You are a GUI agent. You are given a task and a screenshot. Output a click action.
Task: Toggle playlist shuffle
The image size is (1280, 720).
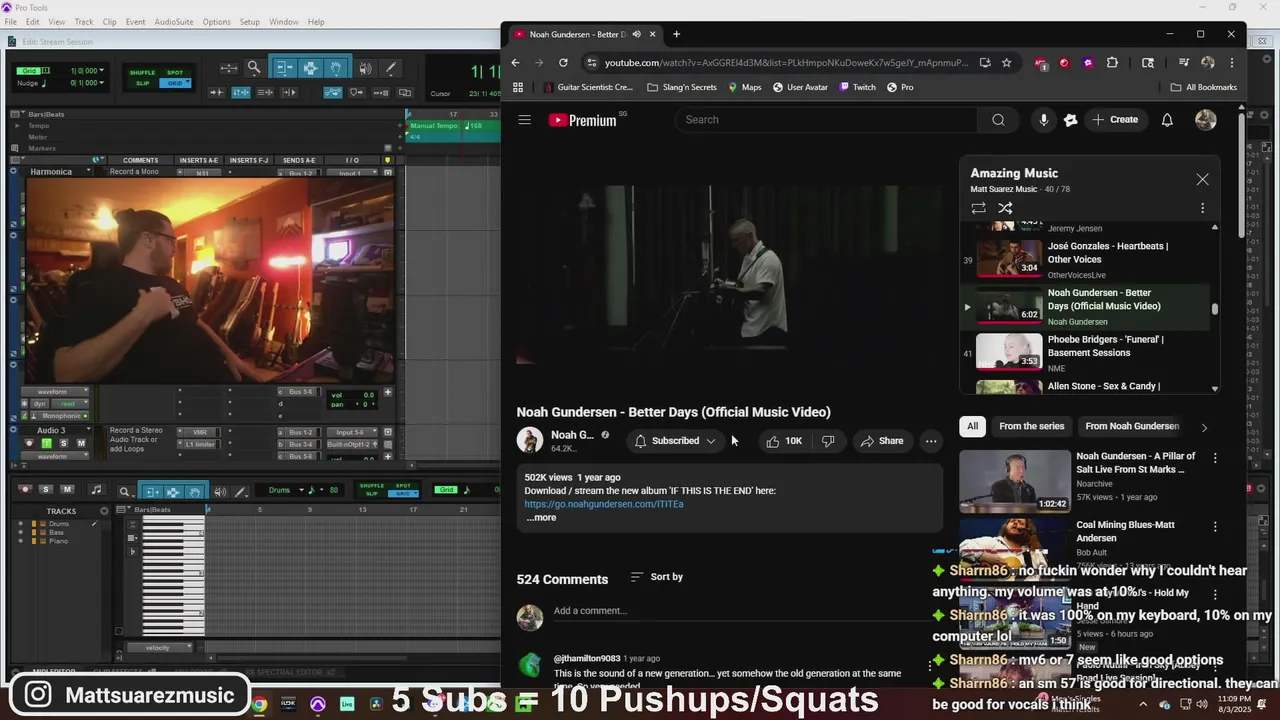[1005, 208]
